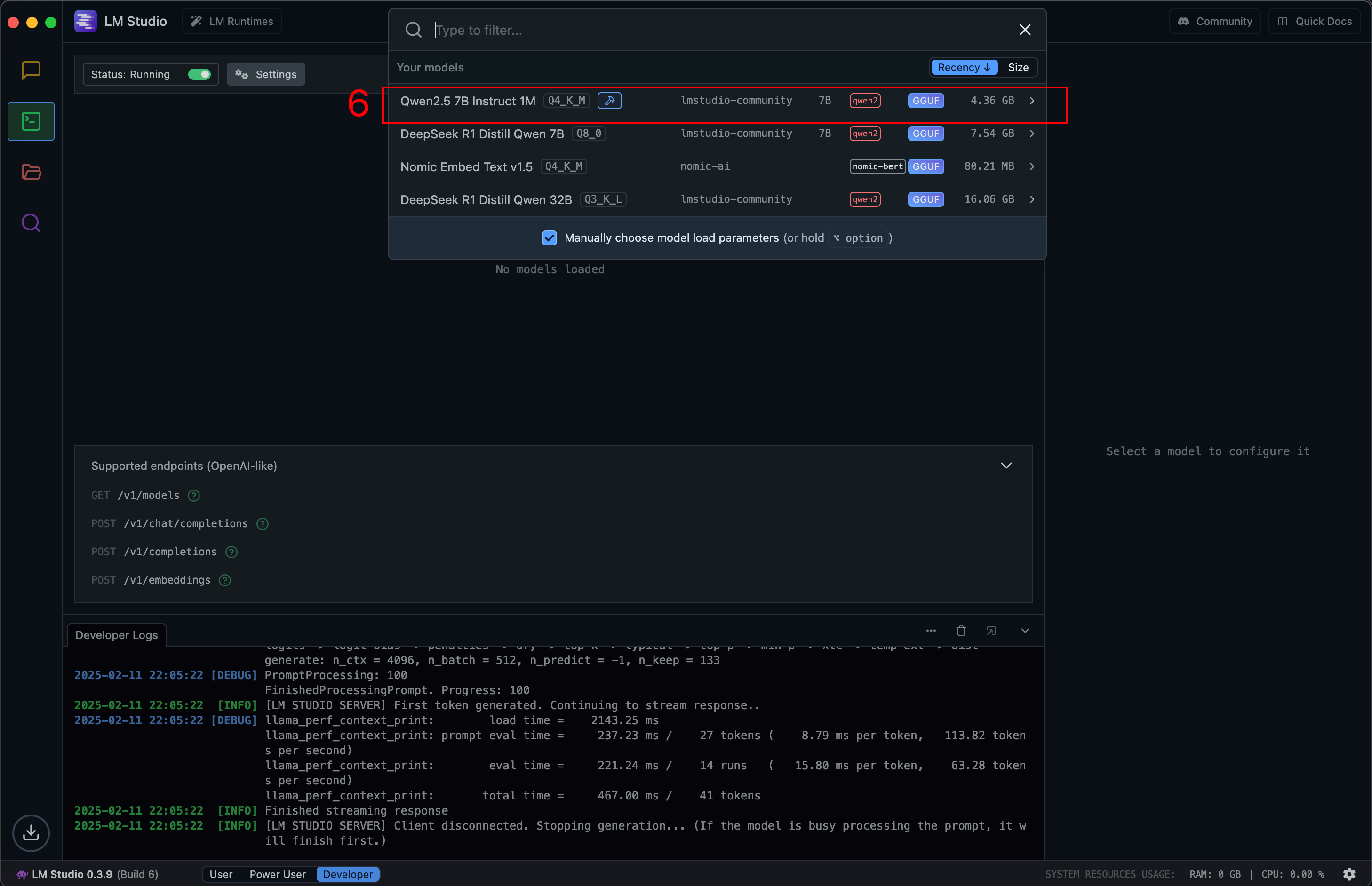
Task: Click help icon next to /v1/embeddings
Action: [x=225, y=580]
